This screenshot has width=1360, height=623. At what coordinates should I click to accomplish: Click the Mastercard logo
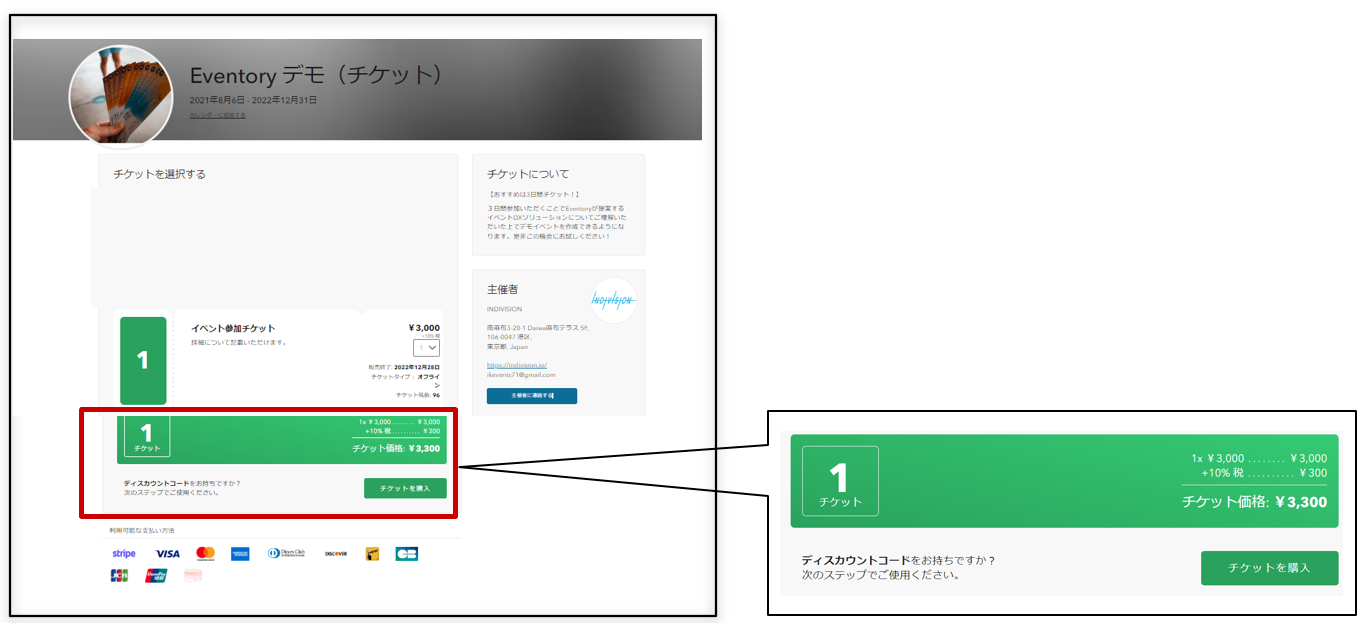tap(205, 553)
